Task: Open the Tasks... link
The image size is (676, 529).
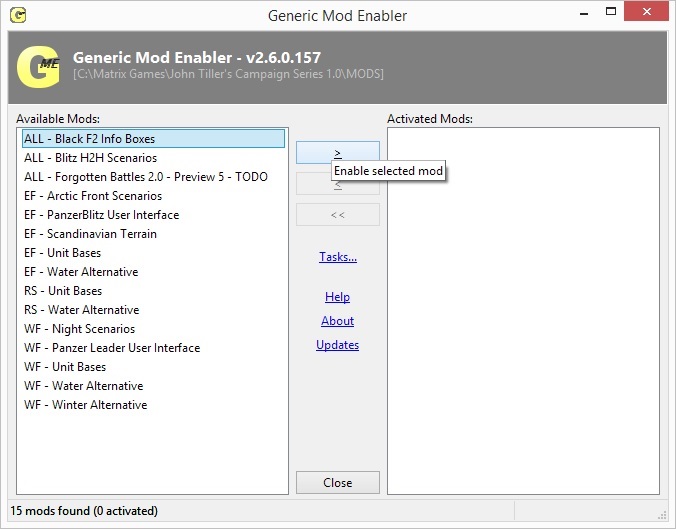Action: coord(338,257)
